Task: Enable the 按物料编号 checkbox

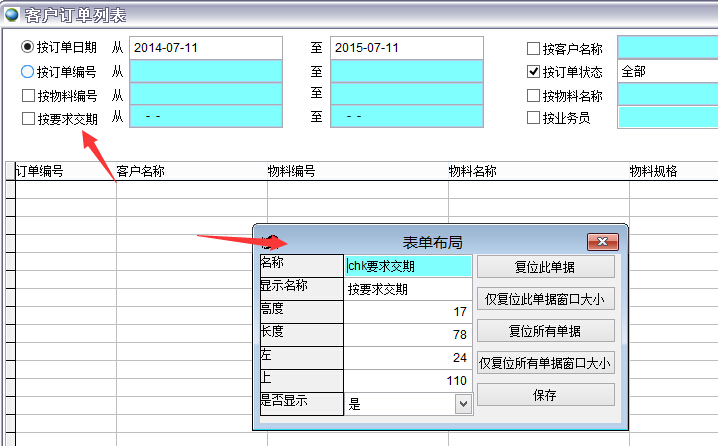Action: pyautogui.click(x=28, y=95)
